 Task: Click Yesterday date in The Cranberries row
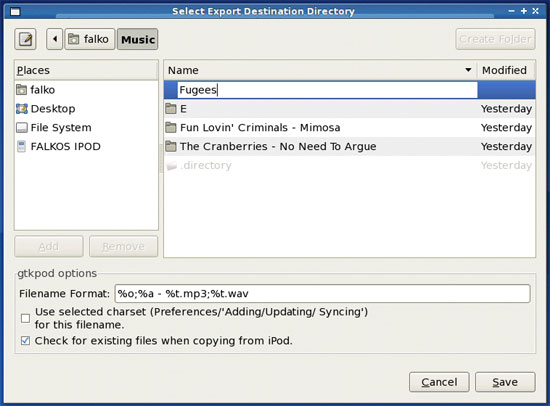pyautogui.click(x=506, y=147)
